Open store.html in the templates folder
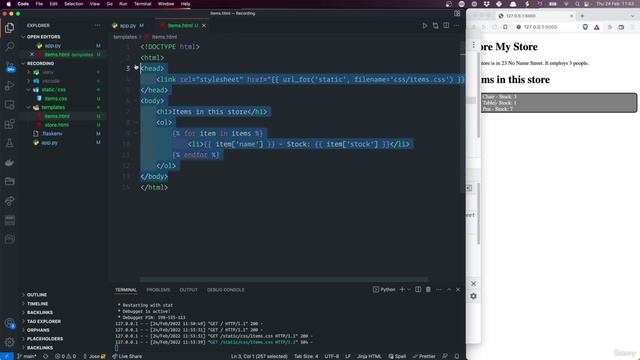 pos(57,125)
